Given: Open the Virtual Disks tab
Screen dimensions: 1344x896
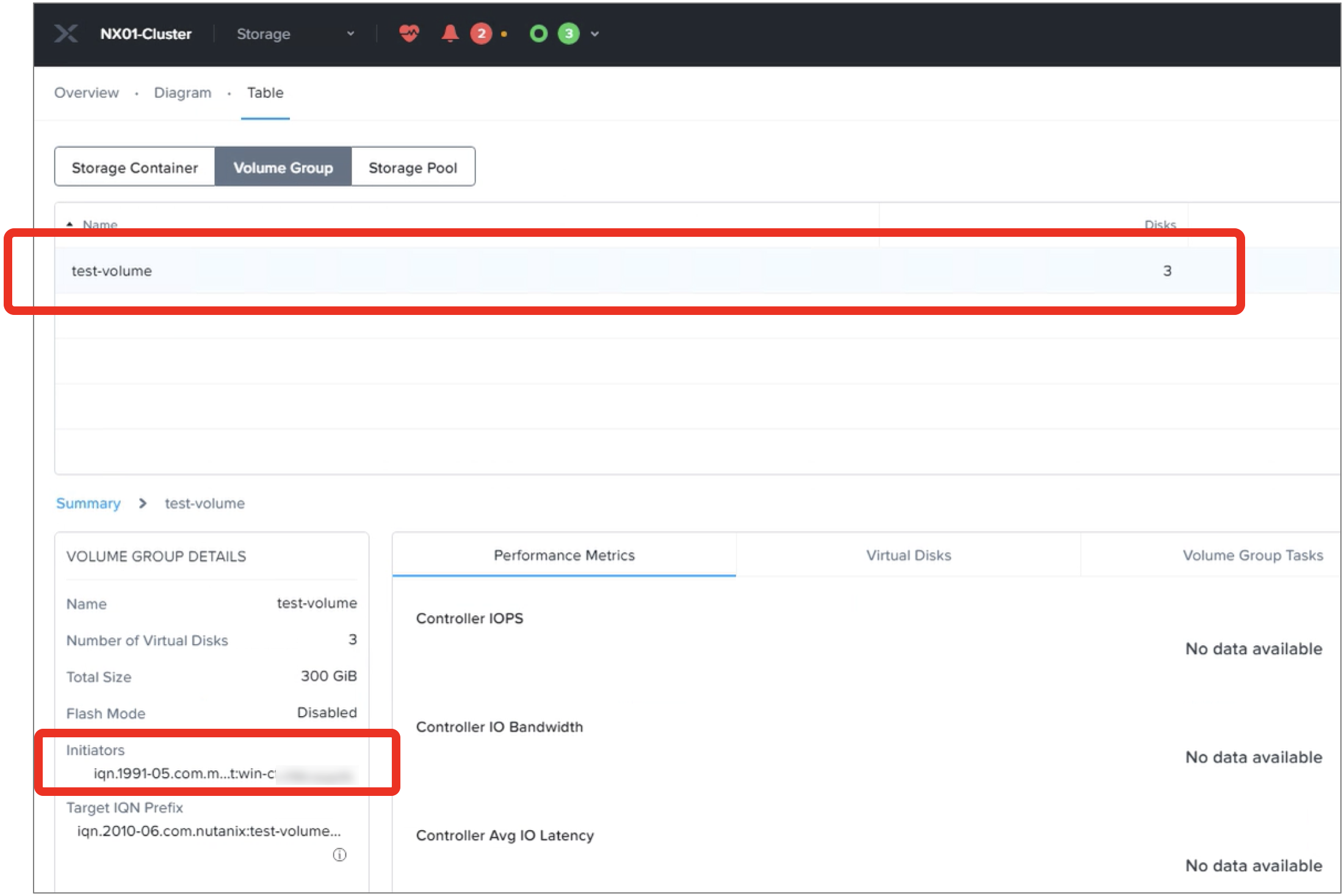Looking at the screenshot, I should pos(908,555).
